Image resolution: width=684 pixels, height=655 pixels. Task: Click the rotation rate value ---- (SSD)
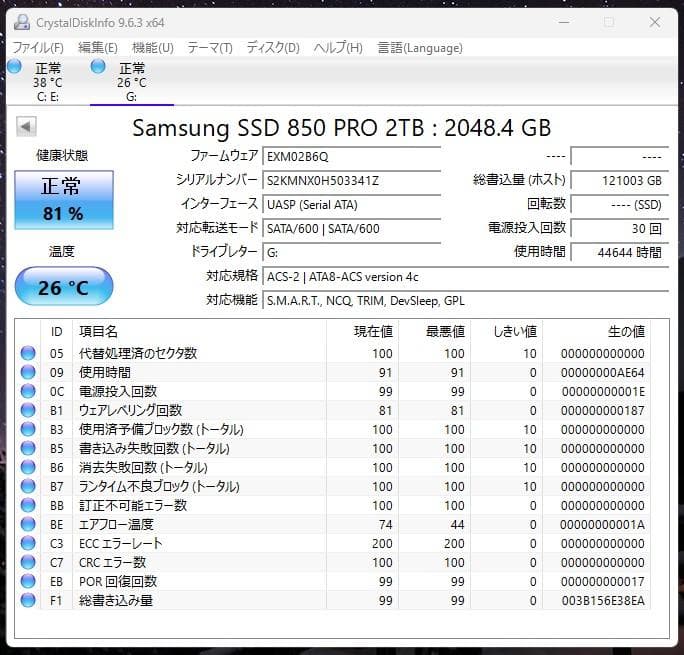[620, 205]
